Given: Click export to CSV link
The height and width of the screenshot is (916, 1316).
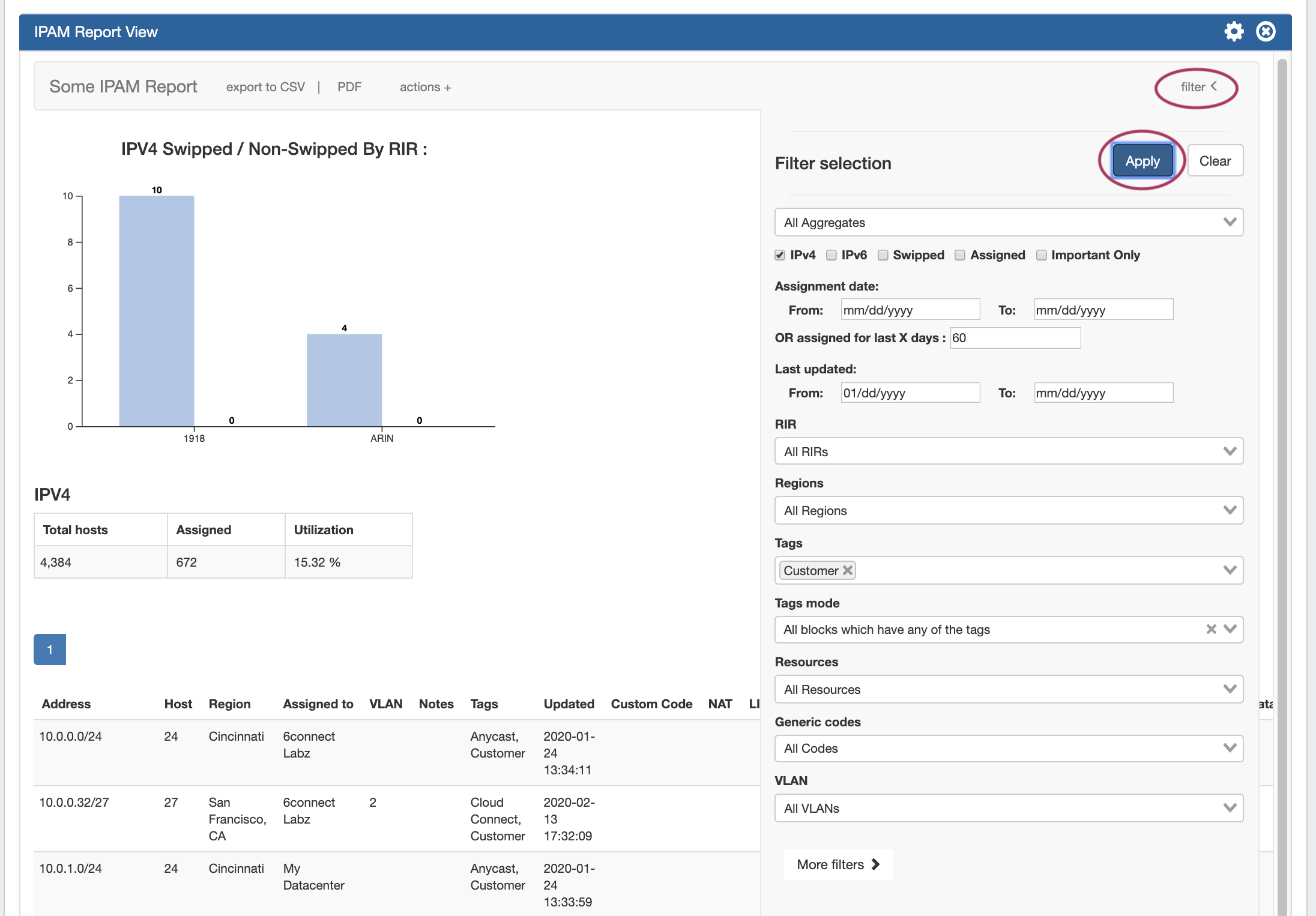Looking at the screenshot, I should coord(265,87).
